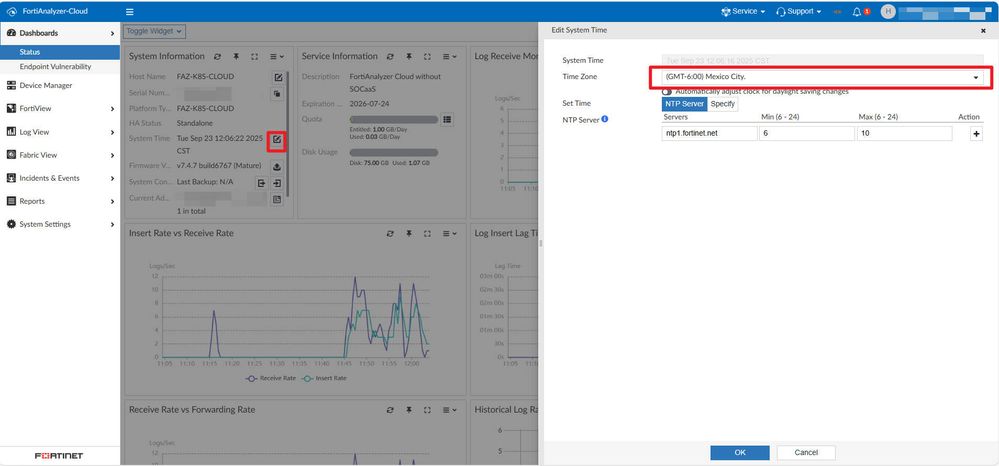999x466 pixels.
Task: Click the user avatar circle labeled H
Action: pos(888,11)
